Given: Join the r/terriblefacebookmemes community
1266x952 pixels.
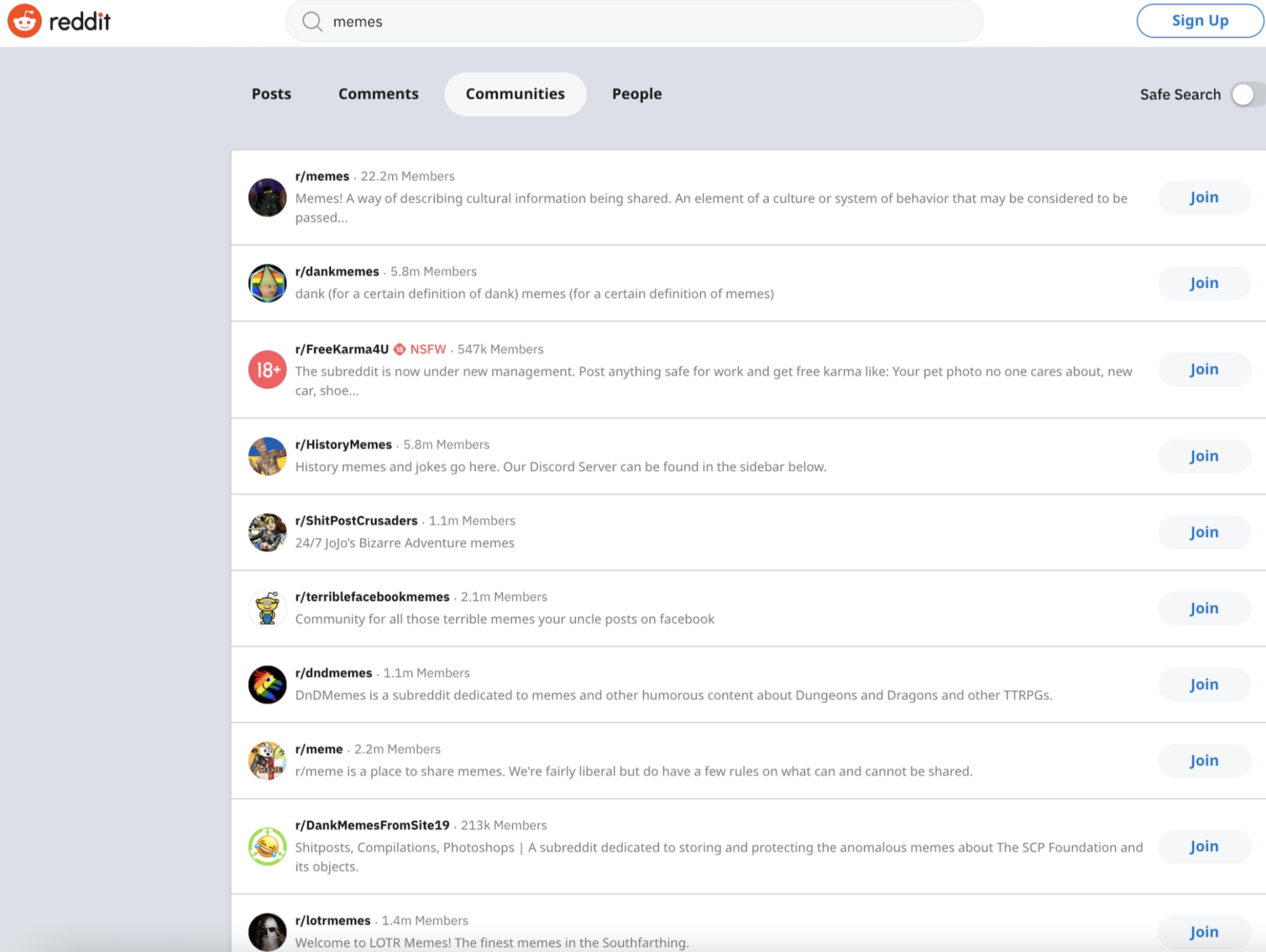Looking at the screenshot, I should [1204, 608].
